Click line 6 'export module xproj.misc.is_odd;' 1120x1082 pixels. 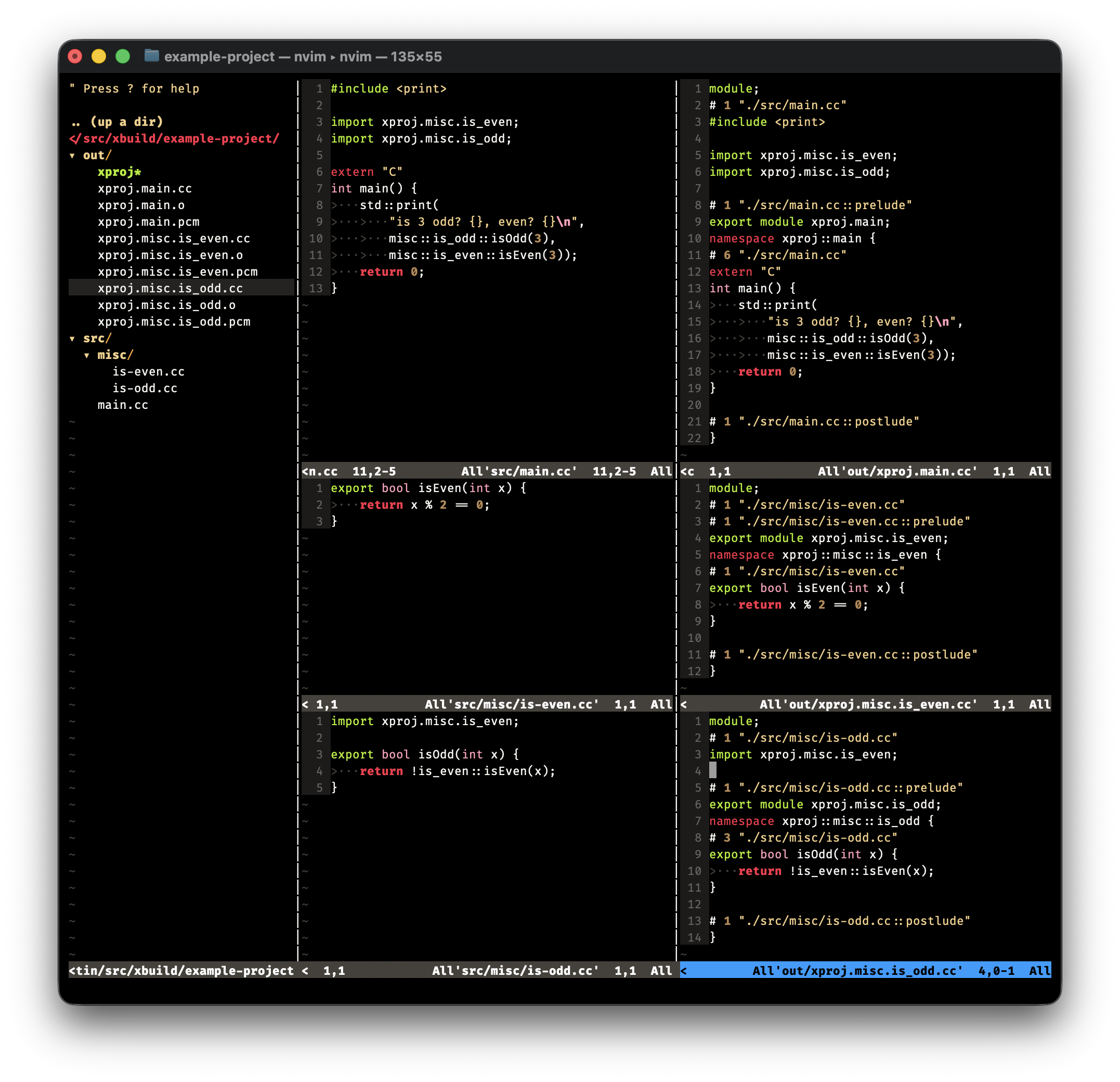(825, 804)
